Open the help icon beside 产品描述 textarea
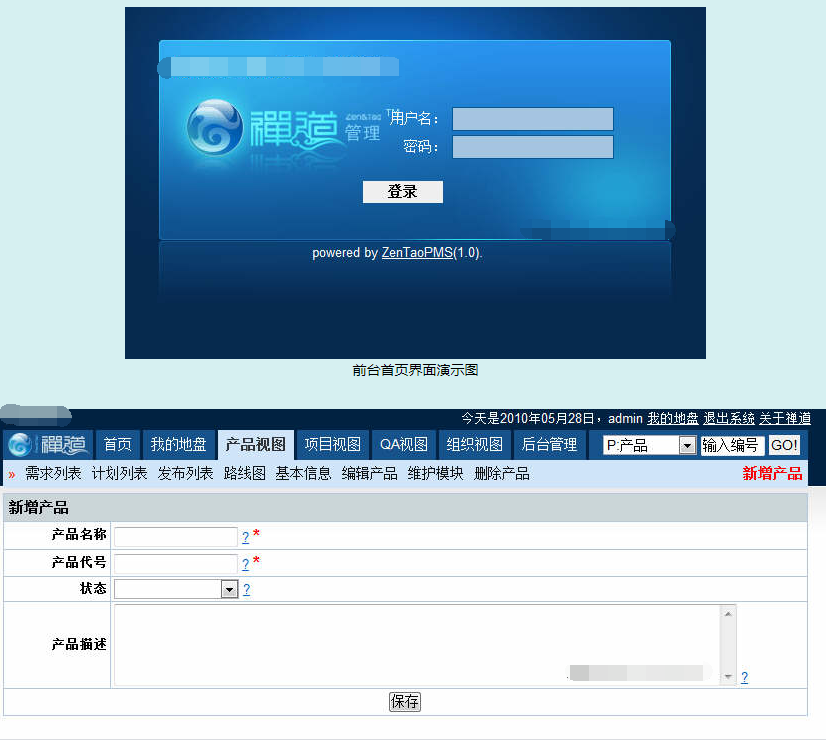The height and width of the screenshot is (742, 826). [744, 677]
